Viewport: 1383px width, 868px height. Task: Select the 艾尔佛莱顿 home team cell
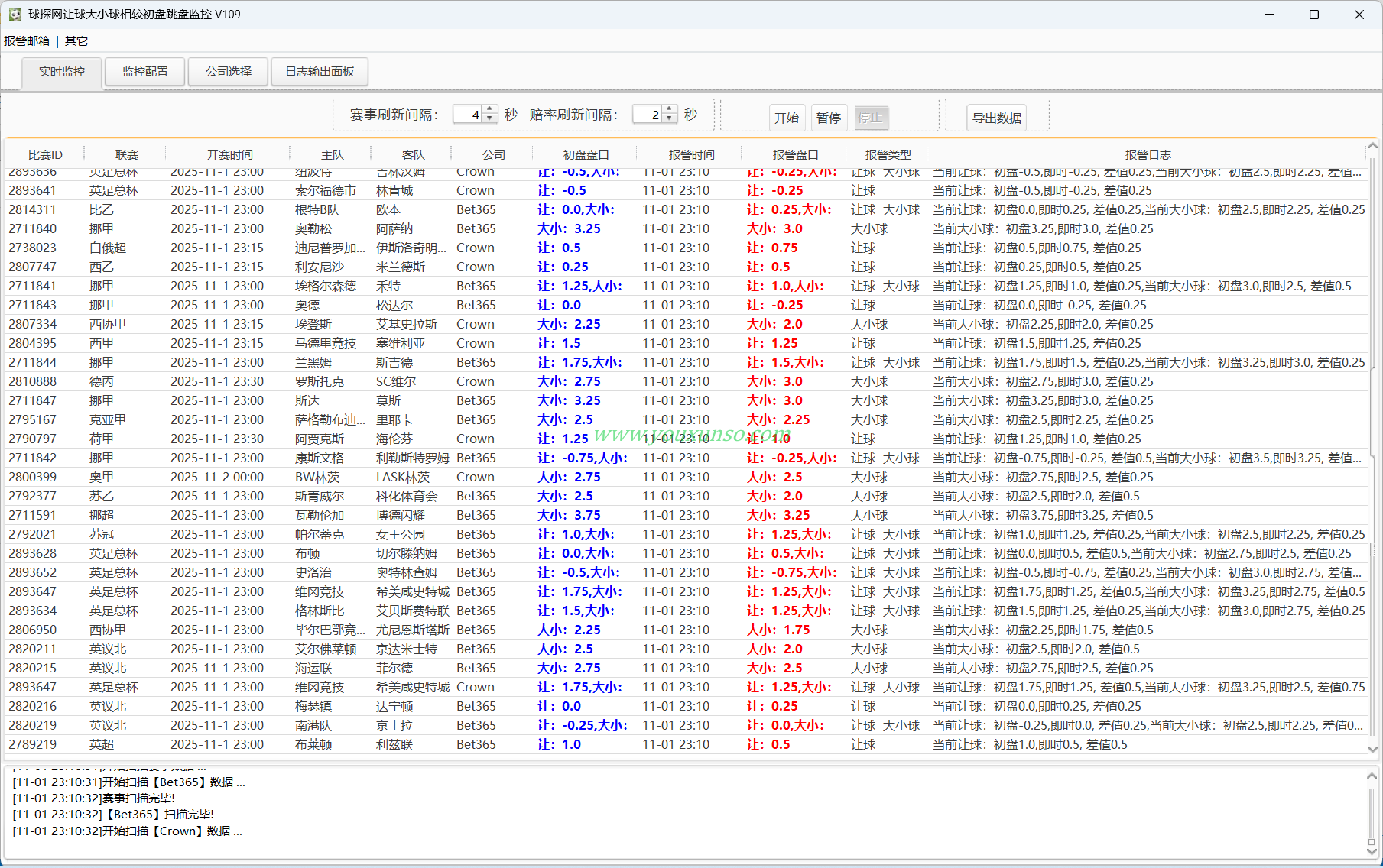[326, 649]
